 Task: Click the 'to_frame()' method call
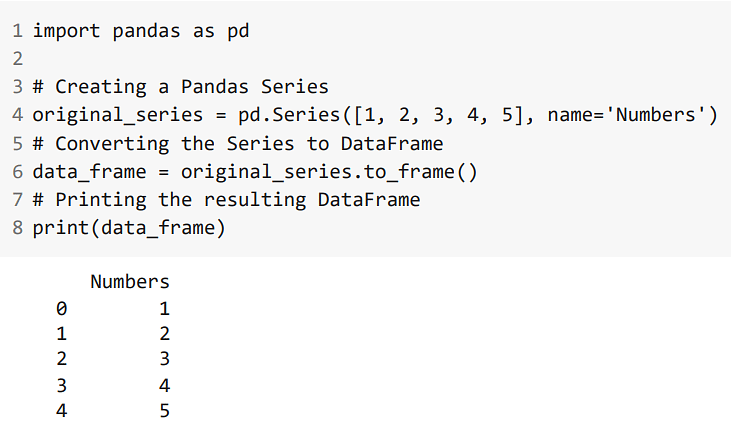(421, 172)
